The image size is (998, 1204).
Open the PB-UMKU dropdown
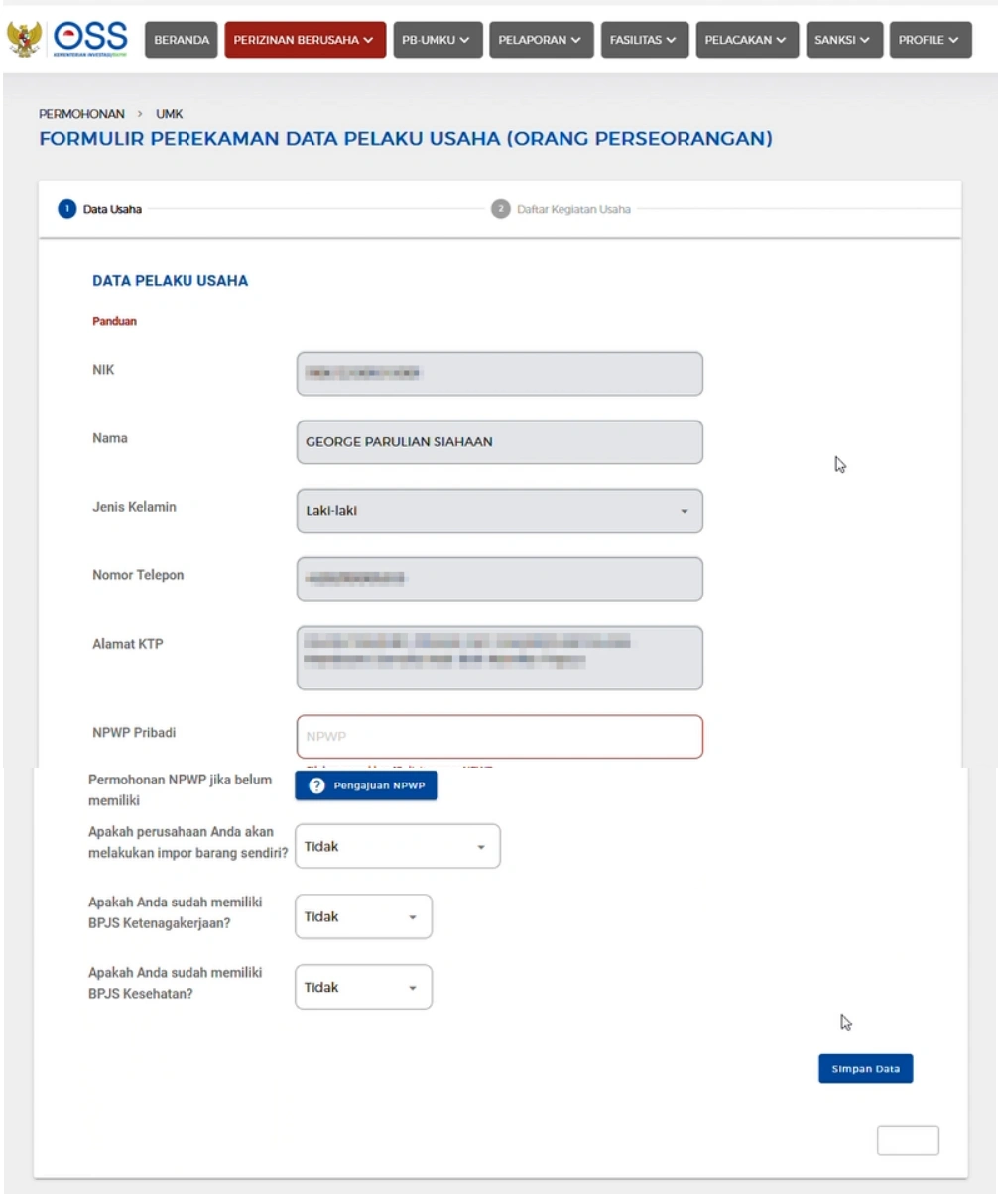(x=437, y=40)
